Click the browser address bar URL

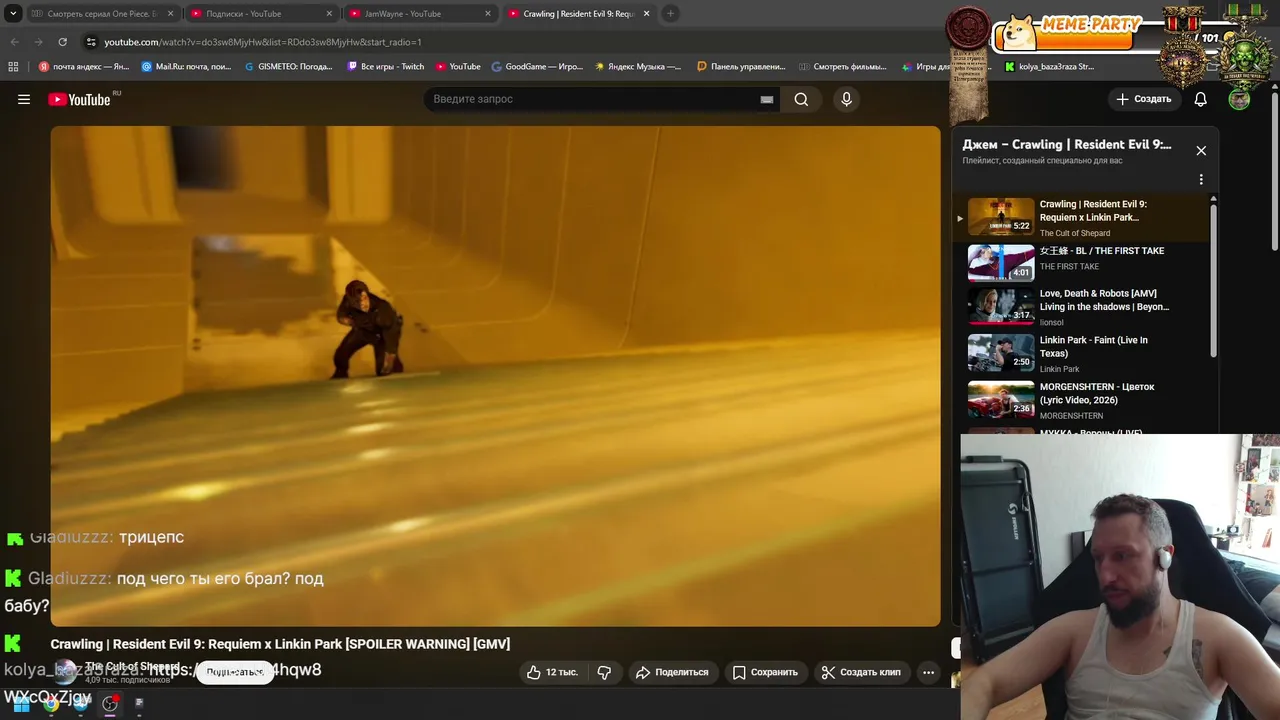[x=263, y=42]
